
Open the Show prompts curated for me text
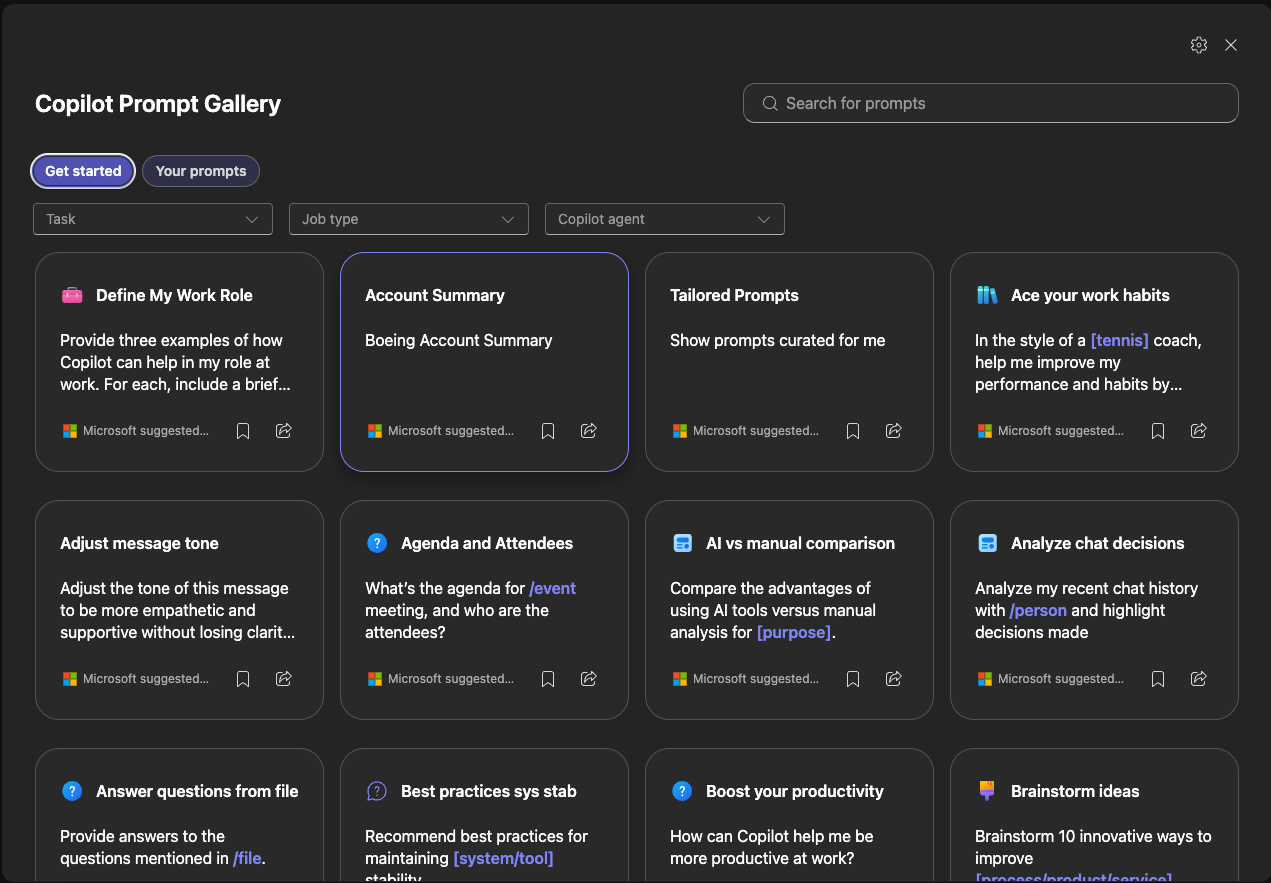tap(778, 340)
